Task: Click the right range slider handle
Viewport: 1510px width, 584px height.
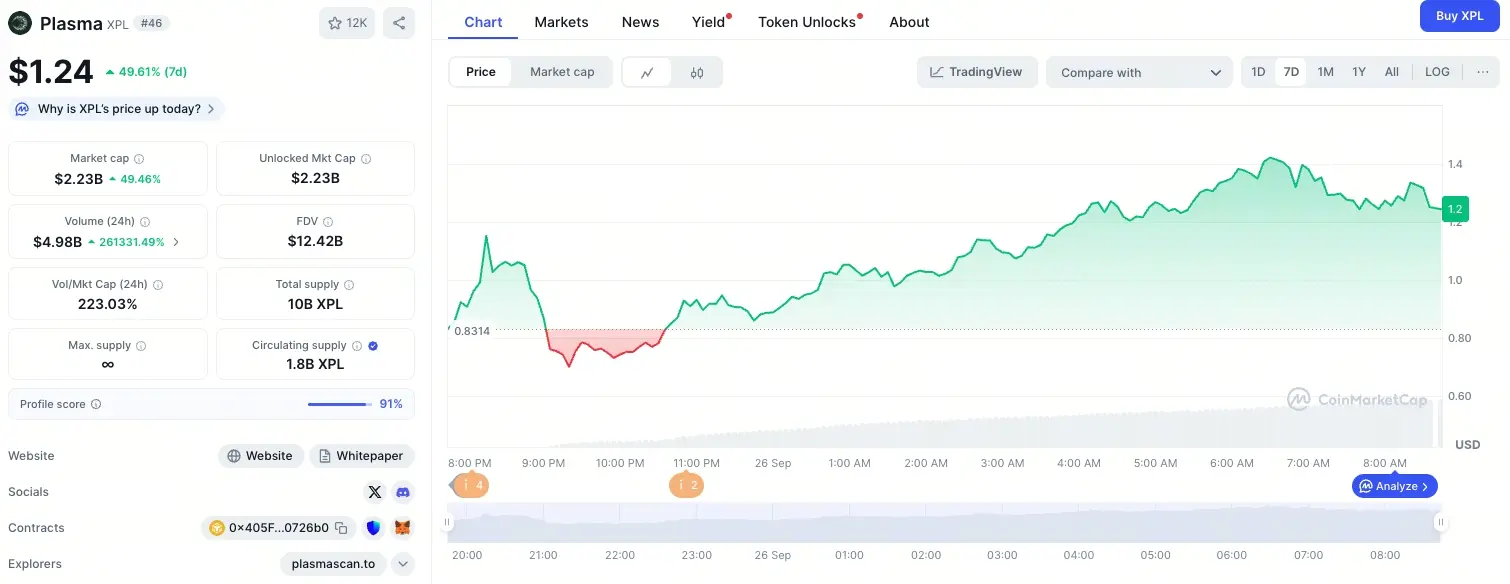Action: (x=1441, y=522)
